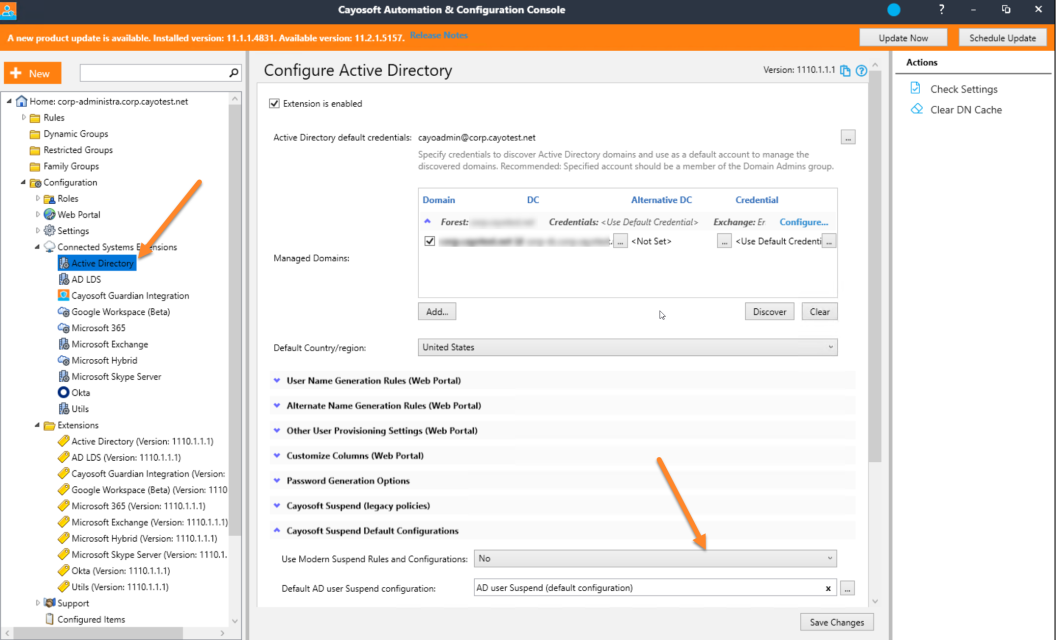Click the Microsoft Hybrid icon

(63, 360)
